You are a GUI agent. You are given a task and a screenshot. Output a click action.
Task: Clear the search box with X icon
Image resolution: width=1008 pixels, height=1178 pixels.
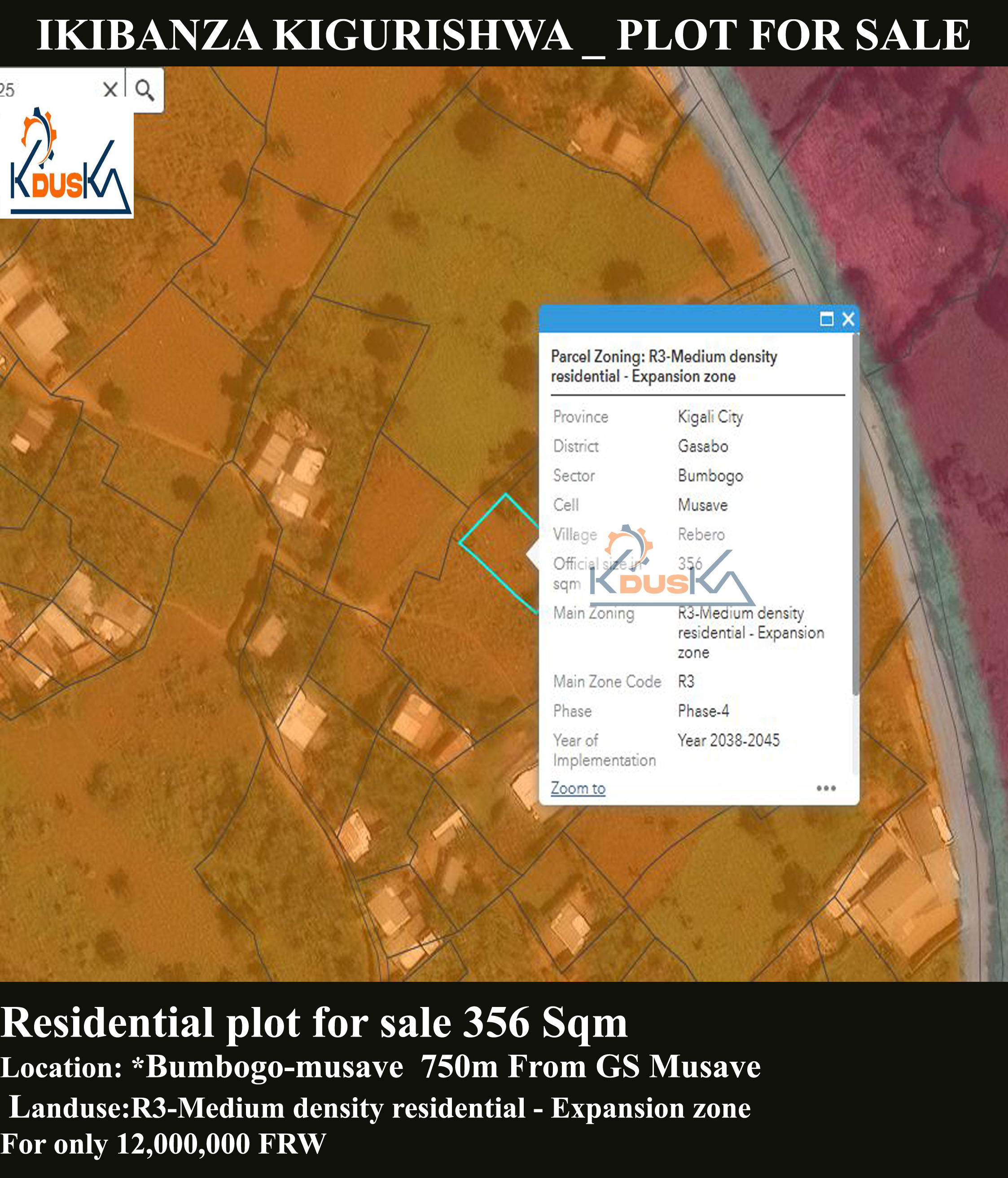tap(110, 89)
